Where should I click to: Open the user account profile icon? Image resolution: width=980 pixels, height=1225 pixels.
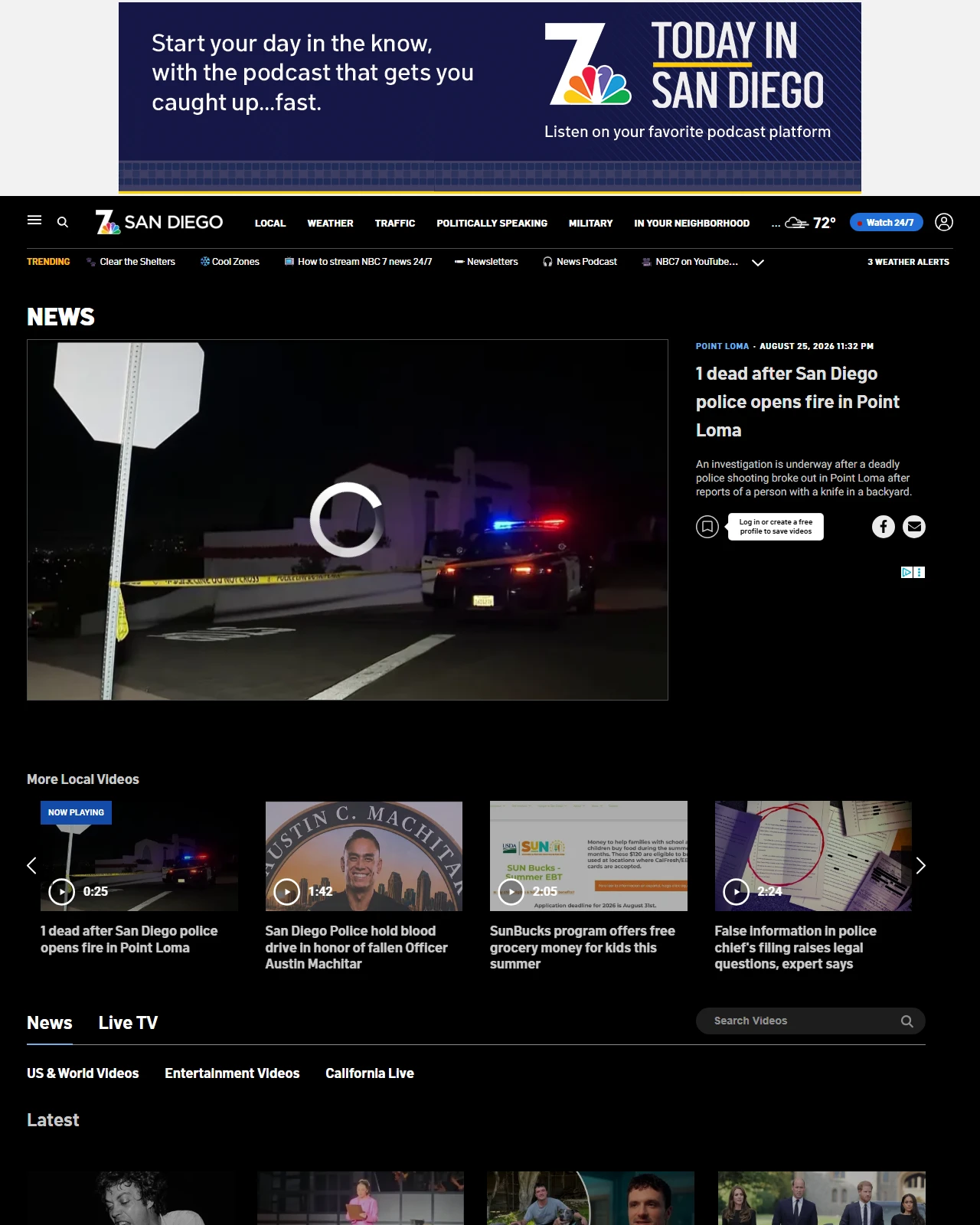(x=944, y=222)
